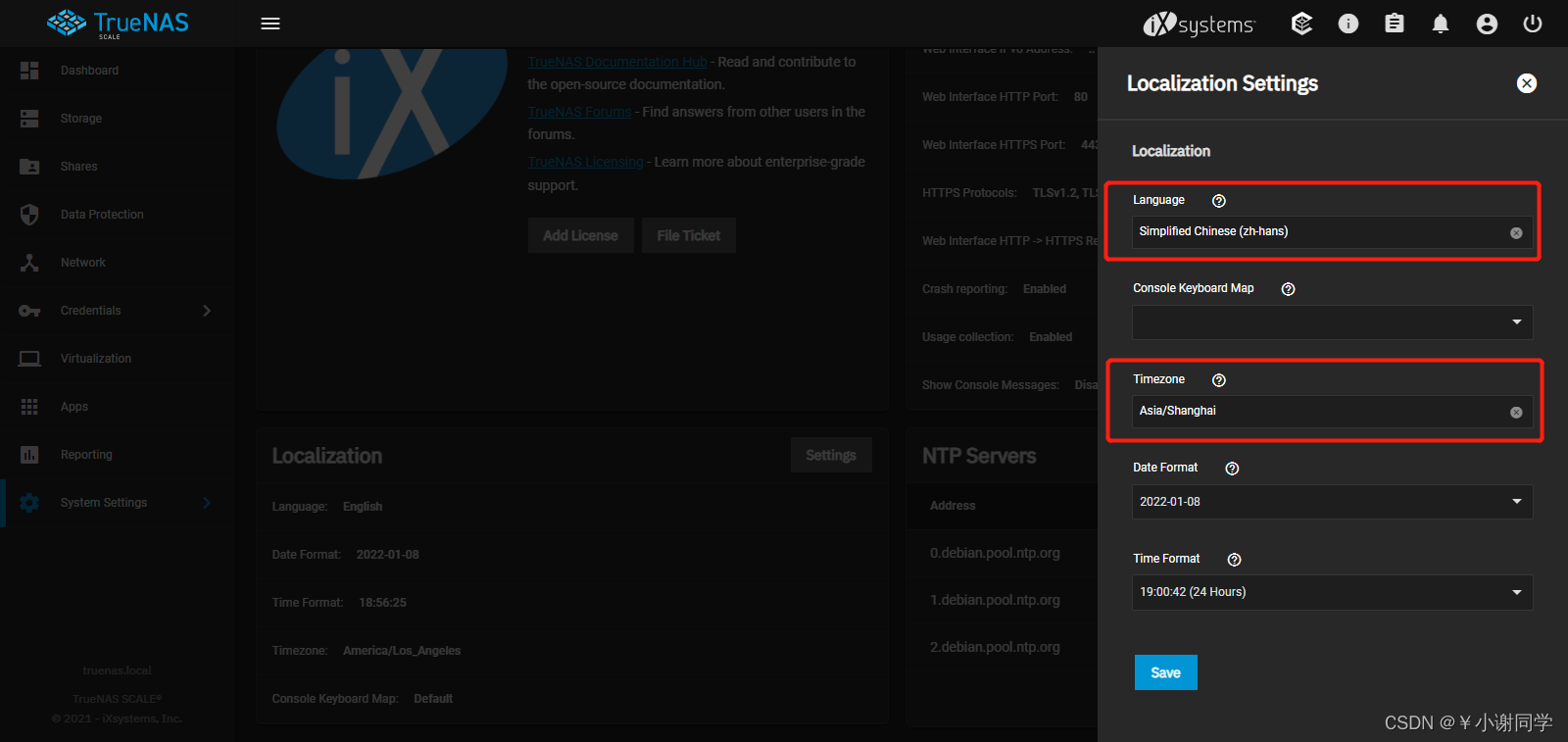
Task: Open the alerts bell icon
Action: 1441,24
